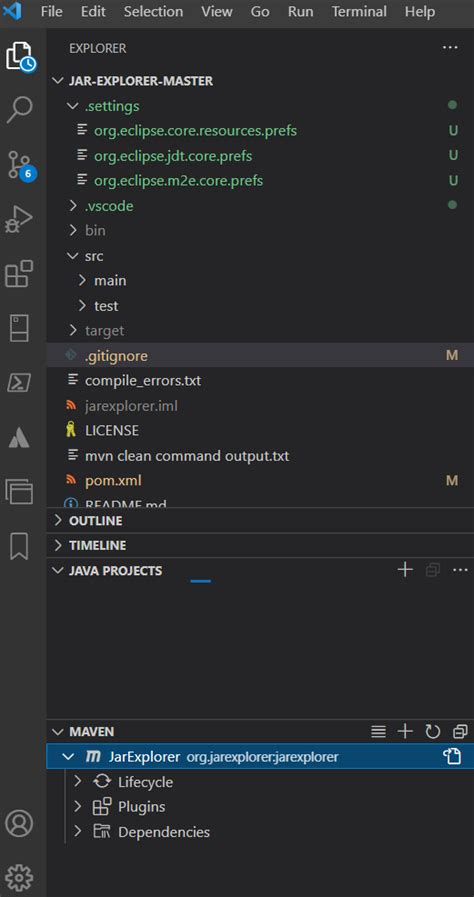Open the View menu
Viewport: 474px width, 897px height.
217,11
